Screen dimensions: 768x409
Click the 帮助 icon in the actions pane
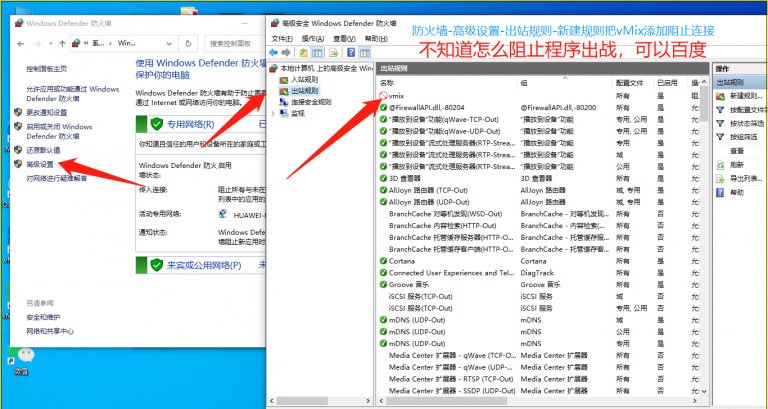point(720,192)
